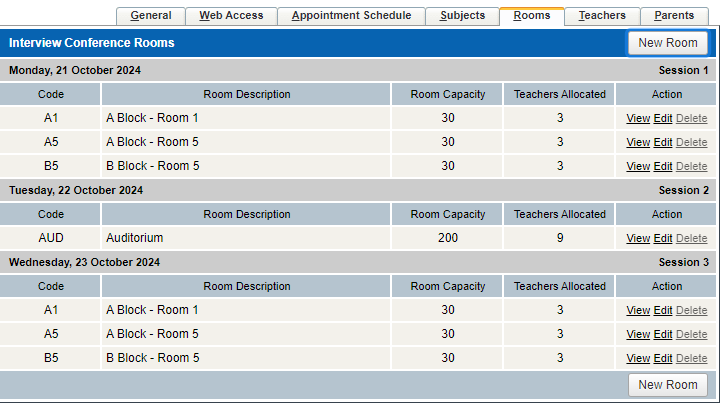Edit the Auditorium room
This screenshot has width=723, height=406.
click(x=663, y=238)
